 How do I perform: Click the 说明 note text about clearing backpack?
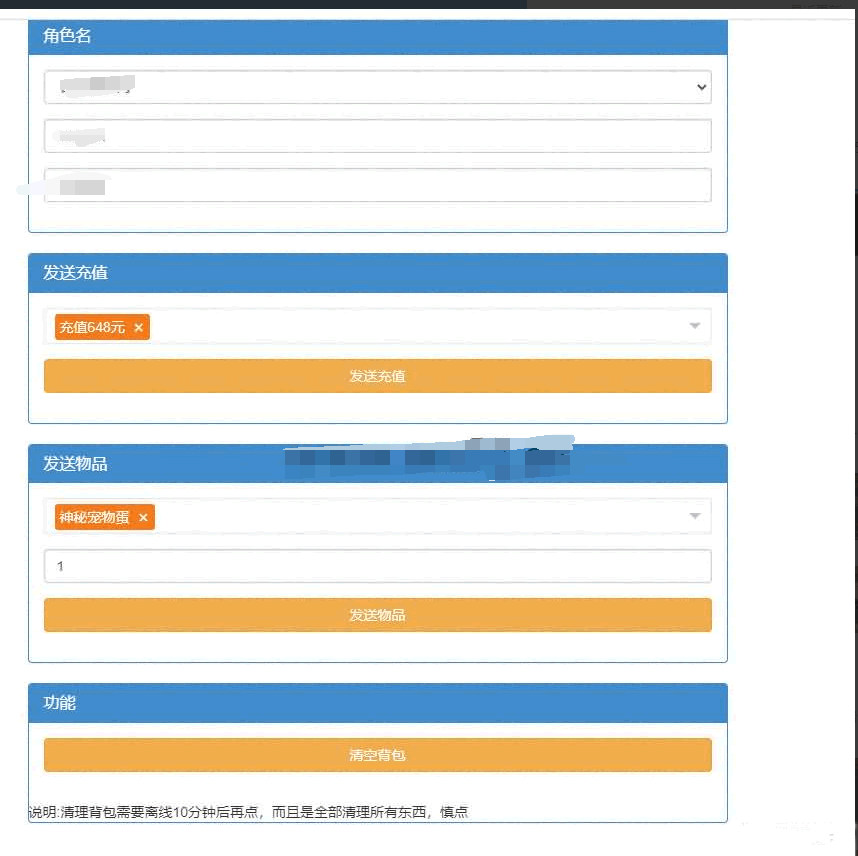(248, 812)
